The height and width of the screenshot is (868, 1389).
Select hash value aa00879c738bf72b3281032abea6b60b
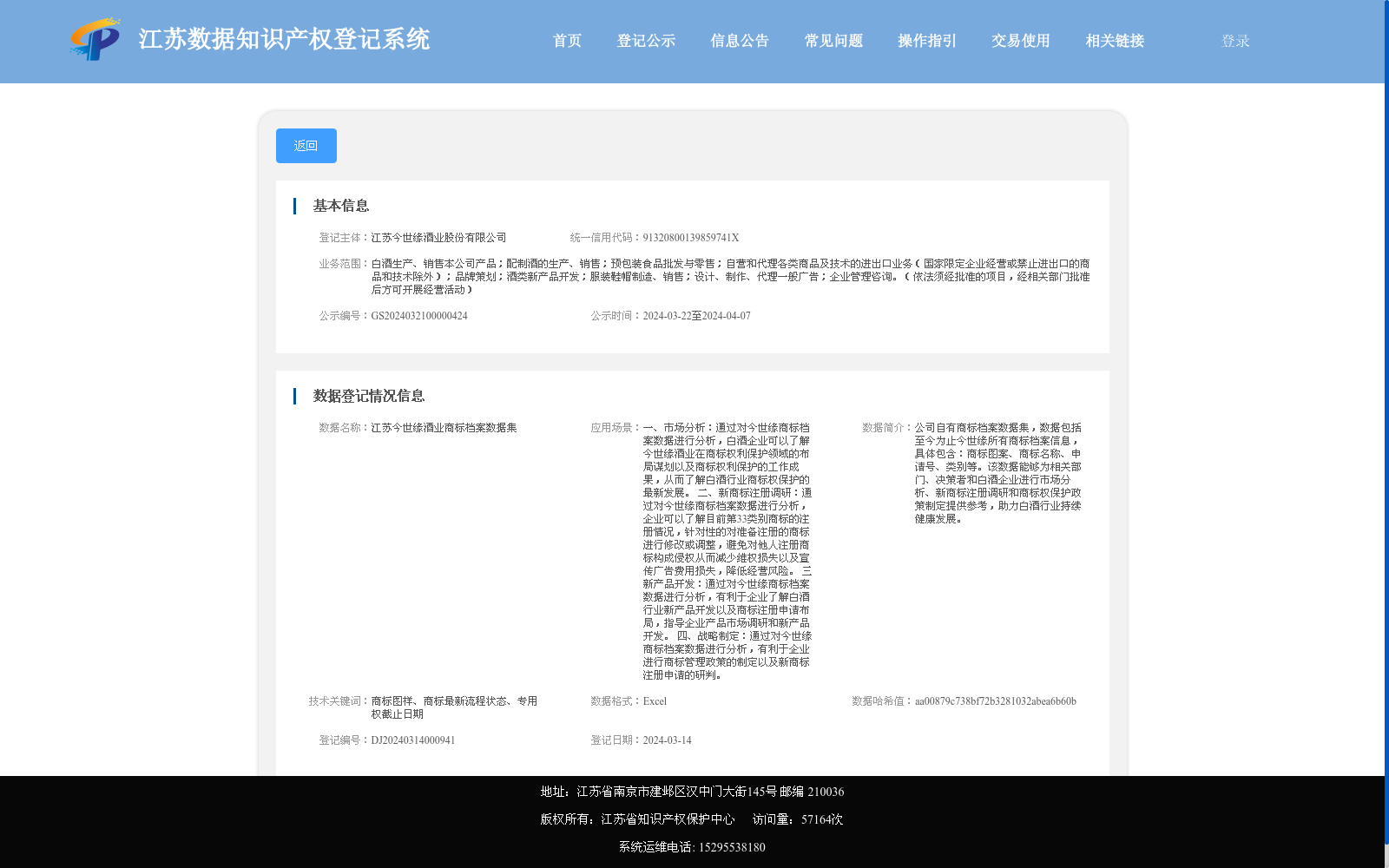pos(995,701)
